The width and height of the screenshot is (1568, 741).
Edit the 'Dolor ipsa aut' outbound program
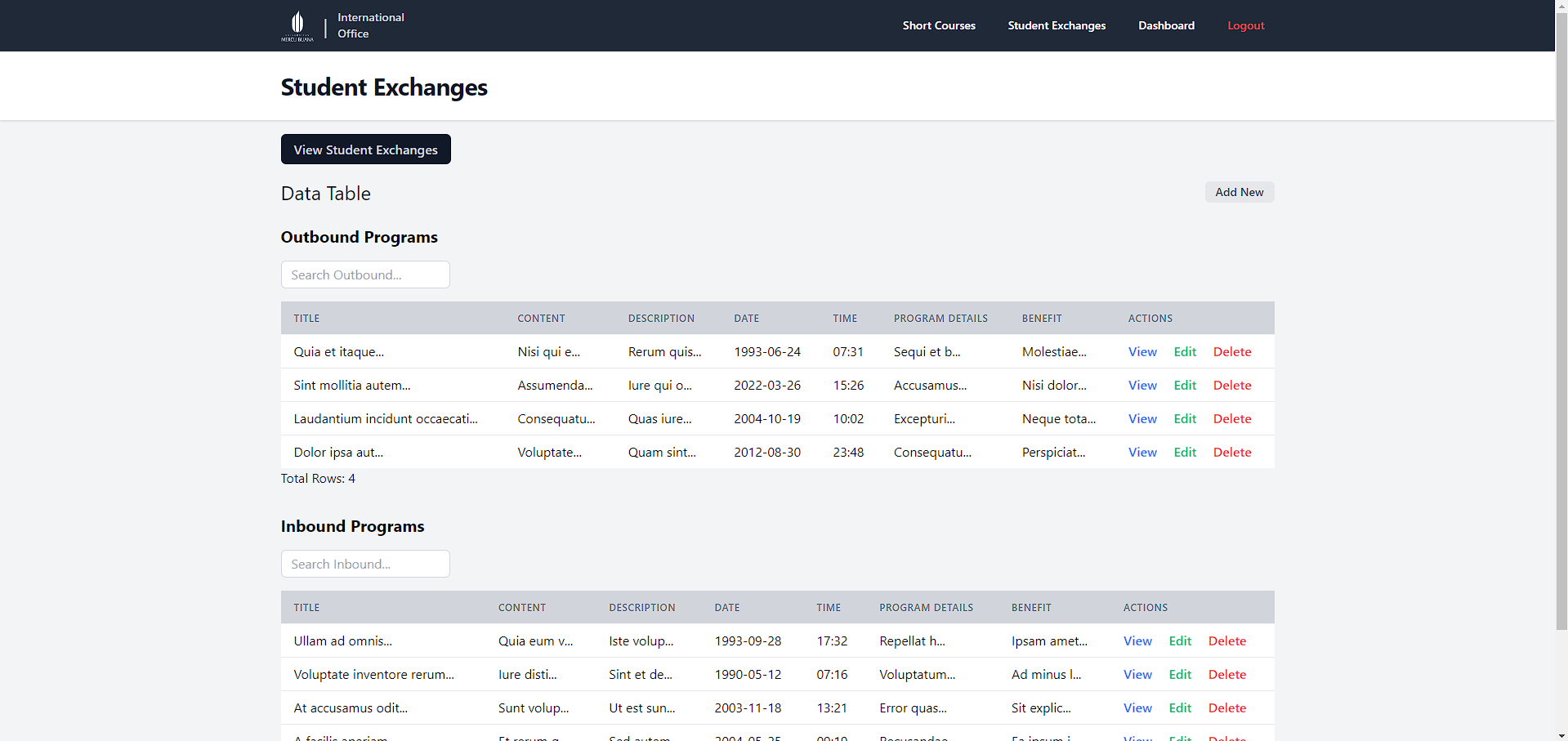[1185, 452]
